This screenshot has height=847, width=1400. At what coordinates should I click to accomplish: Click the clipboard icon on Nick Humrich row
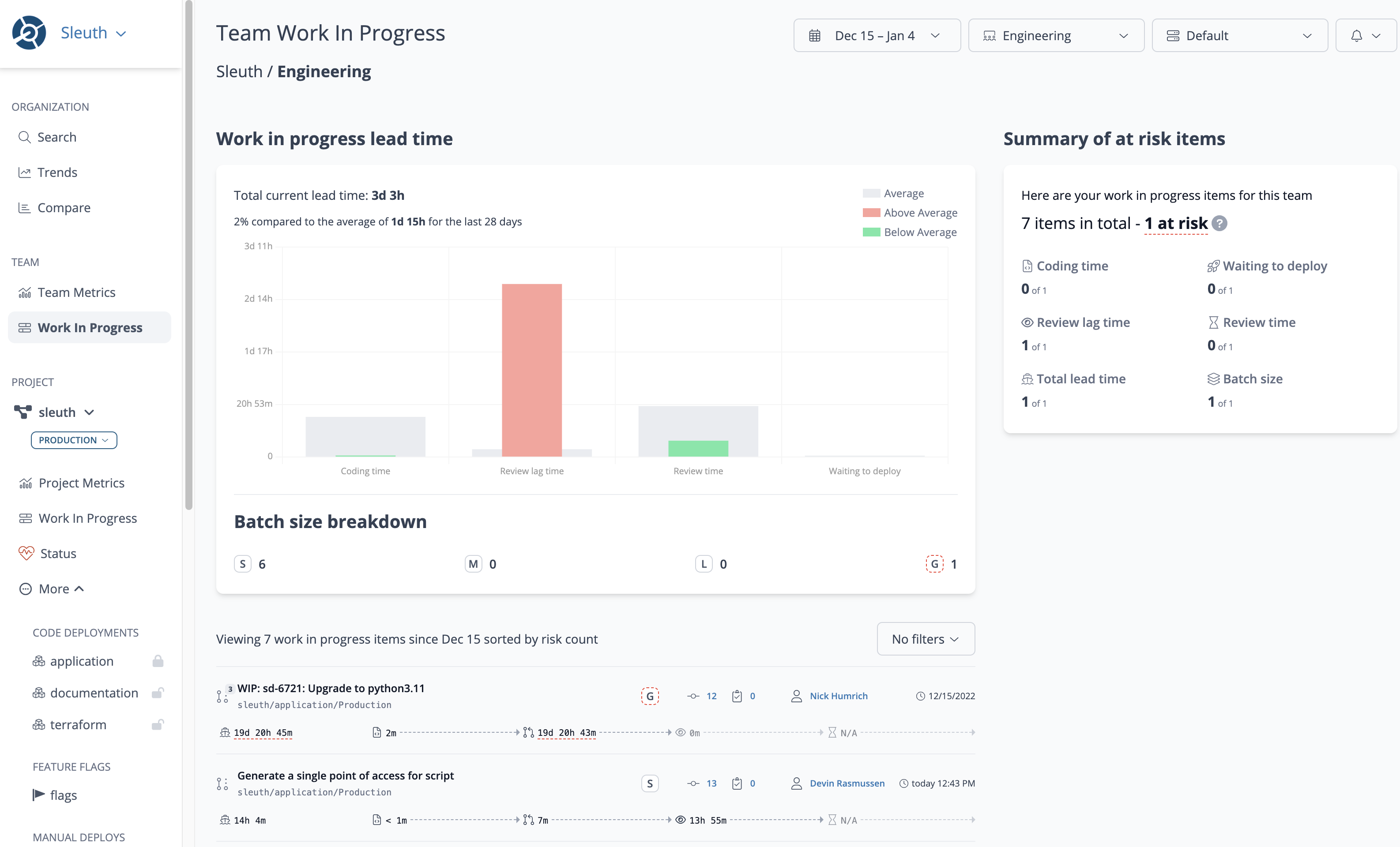(737, 696)
